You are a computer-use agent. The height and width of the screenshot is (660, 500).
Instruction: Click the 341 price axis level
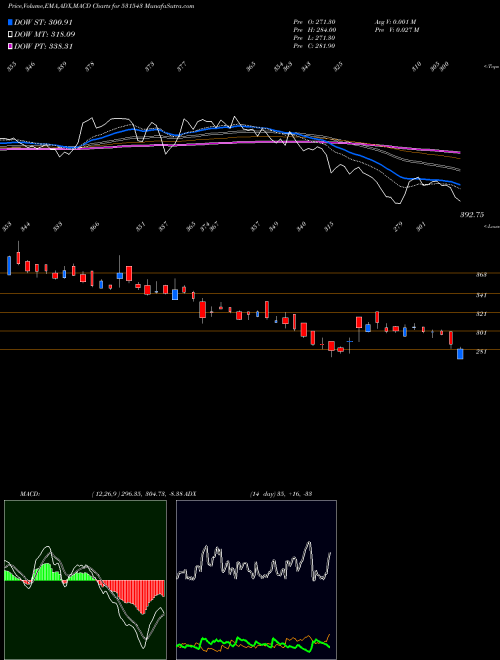coord(481,295)
